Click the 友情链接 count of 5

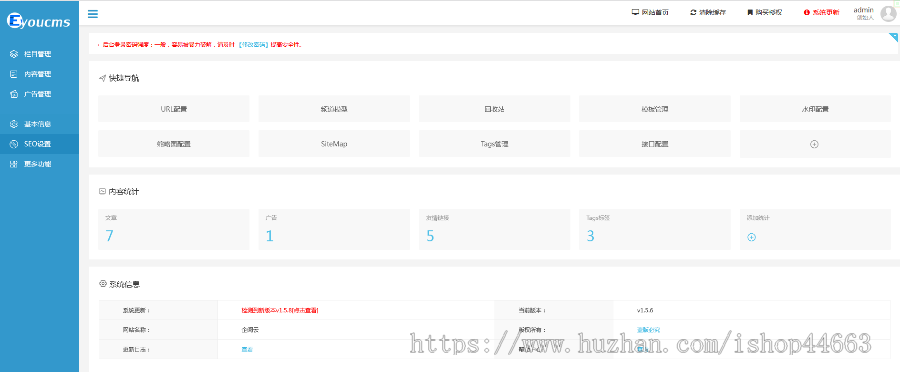(x=430, y=235)
